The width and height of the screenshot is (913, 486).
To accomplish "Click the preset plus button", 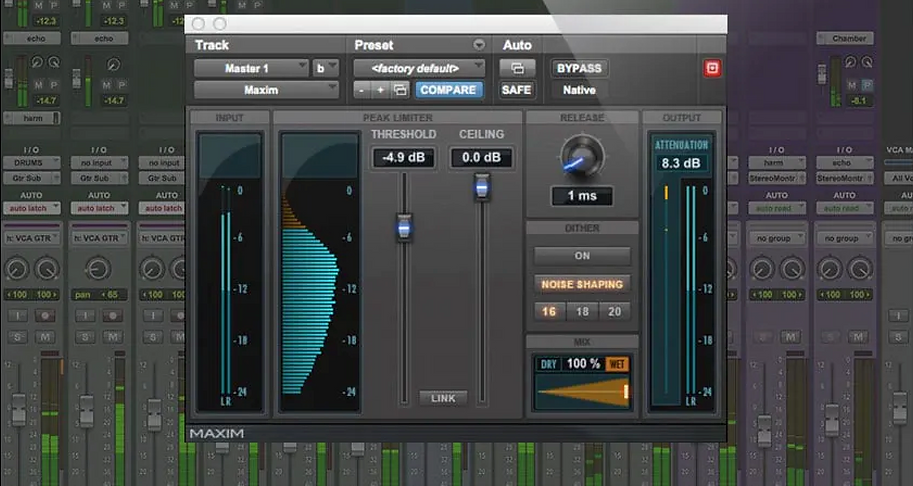I will (x=380, y=90).
